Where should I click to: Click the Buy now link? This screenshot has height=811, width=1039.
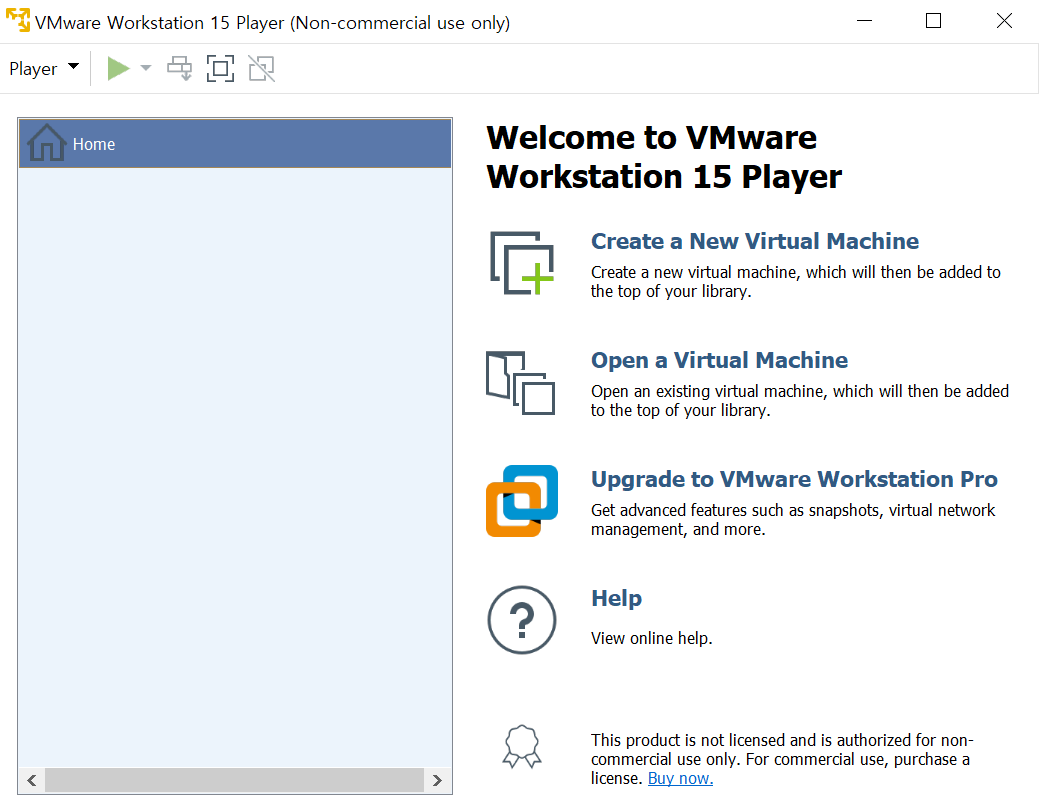pos(680,779)
